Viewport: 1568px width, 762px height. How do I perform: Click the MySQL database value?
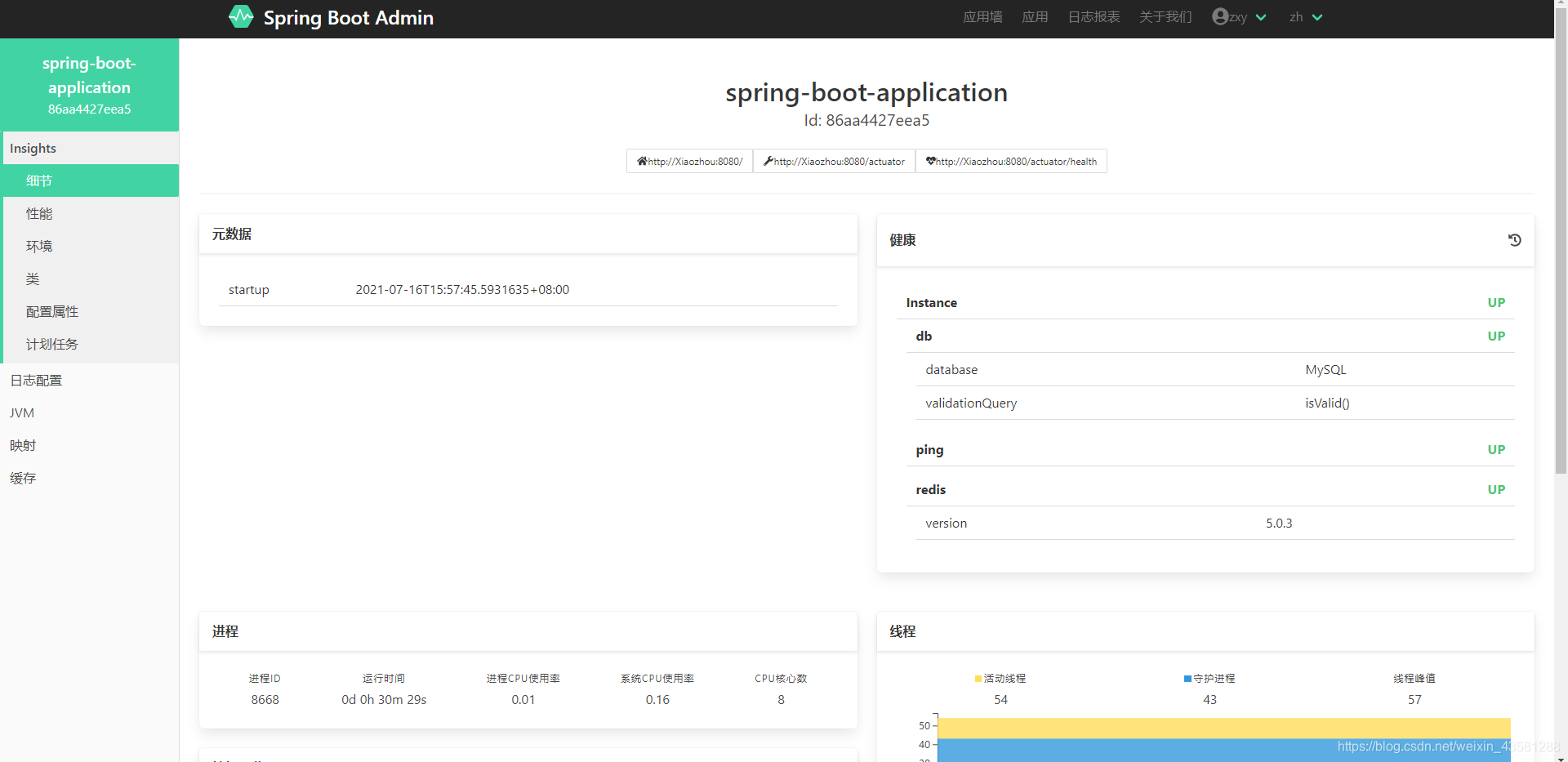(x=1325, y=369)
